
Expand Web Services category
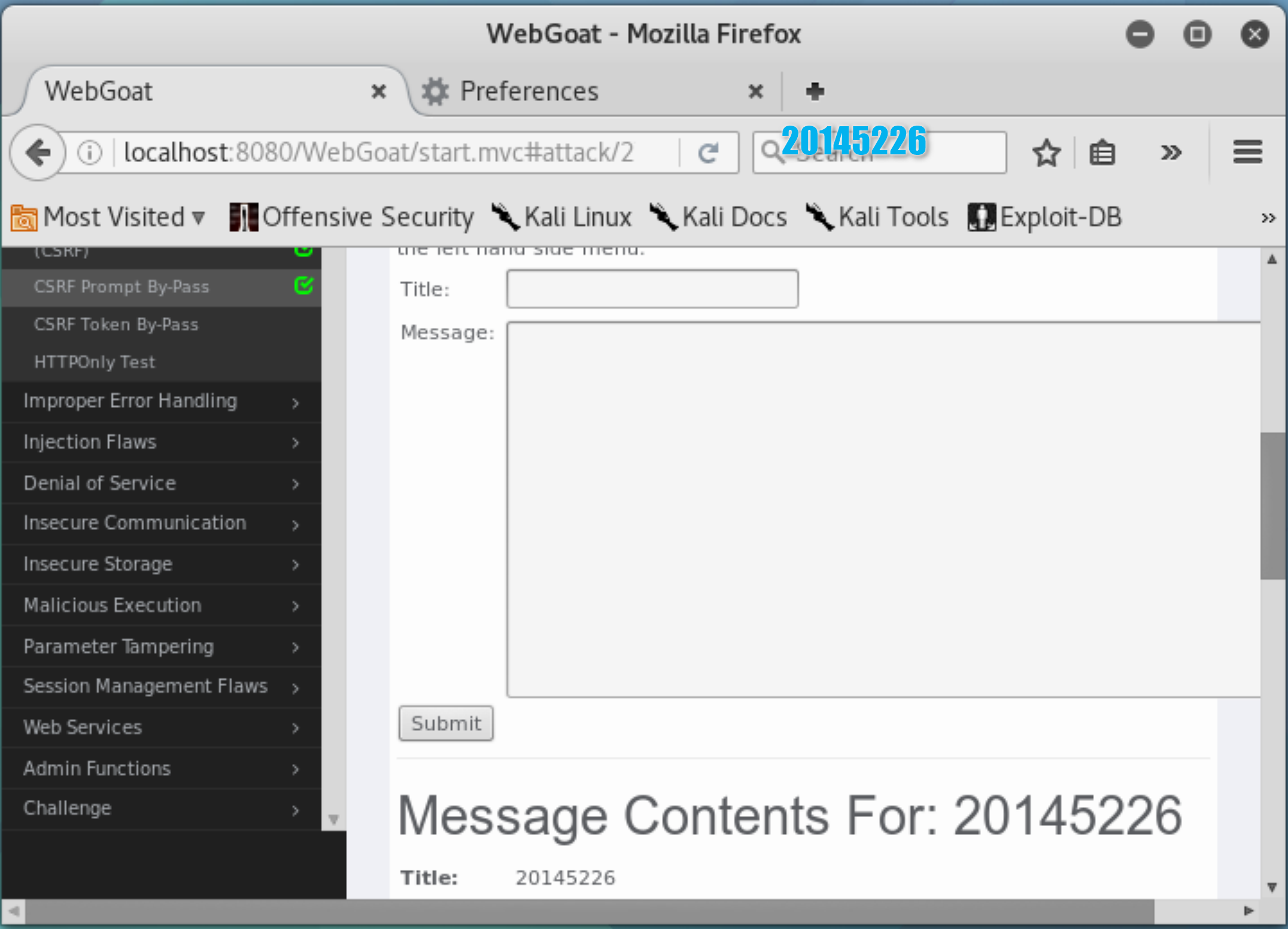(161, 727)
